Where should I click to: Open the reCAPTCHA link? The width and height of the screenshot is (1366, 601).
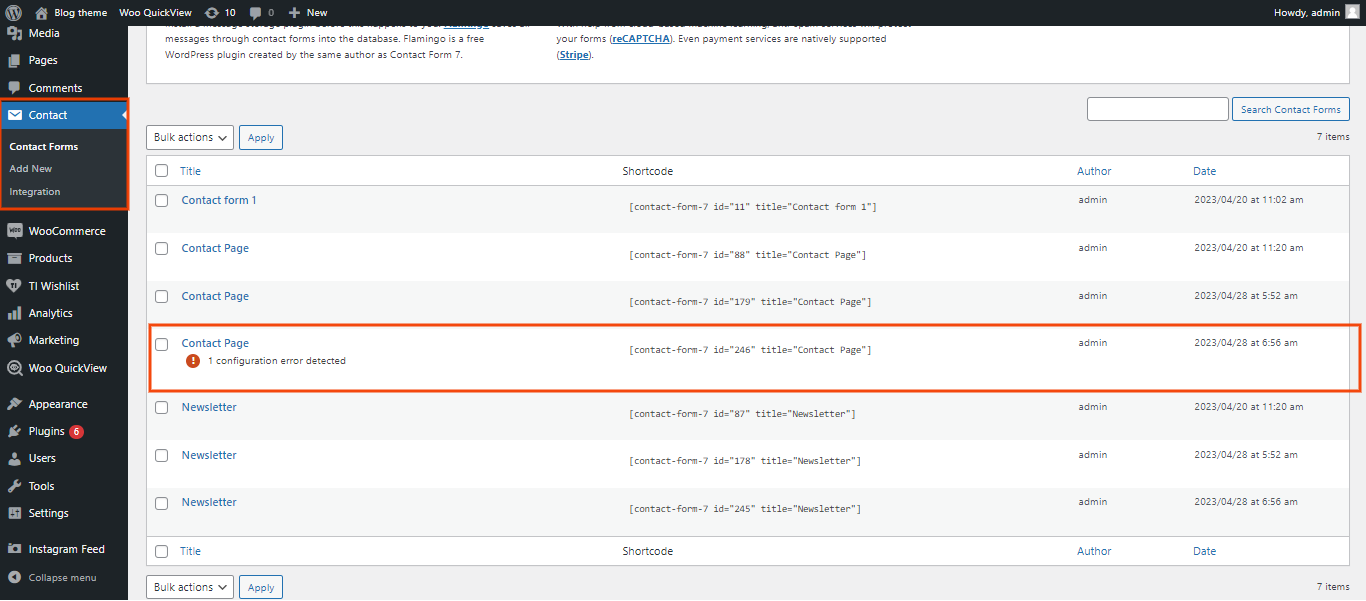(x=641, y=39)
